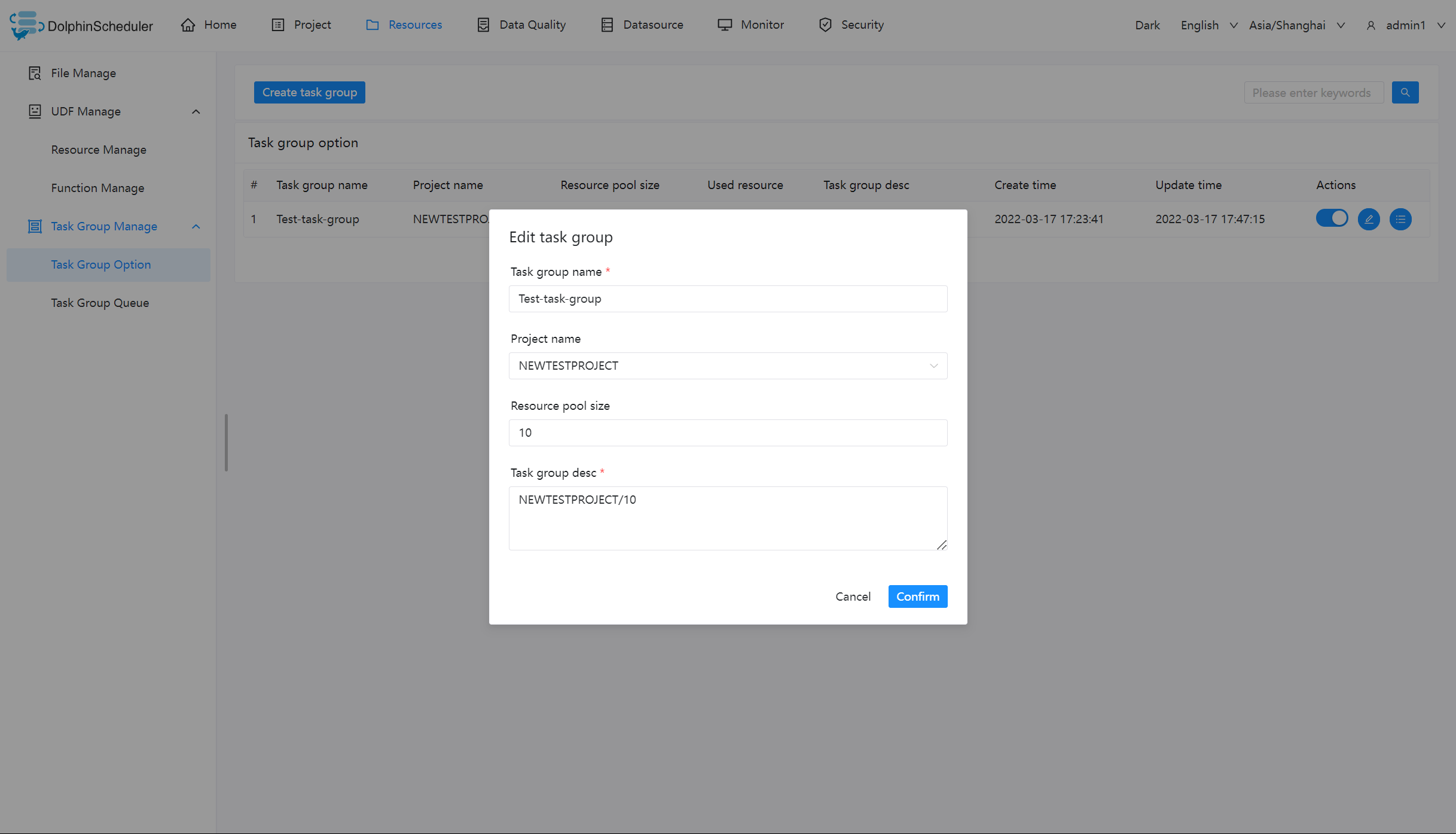Screen dimensions: 1456x834
Task: Open File Manage in the sidebar
Action: coord(83,73)
